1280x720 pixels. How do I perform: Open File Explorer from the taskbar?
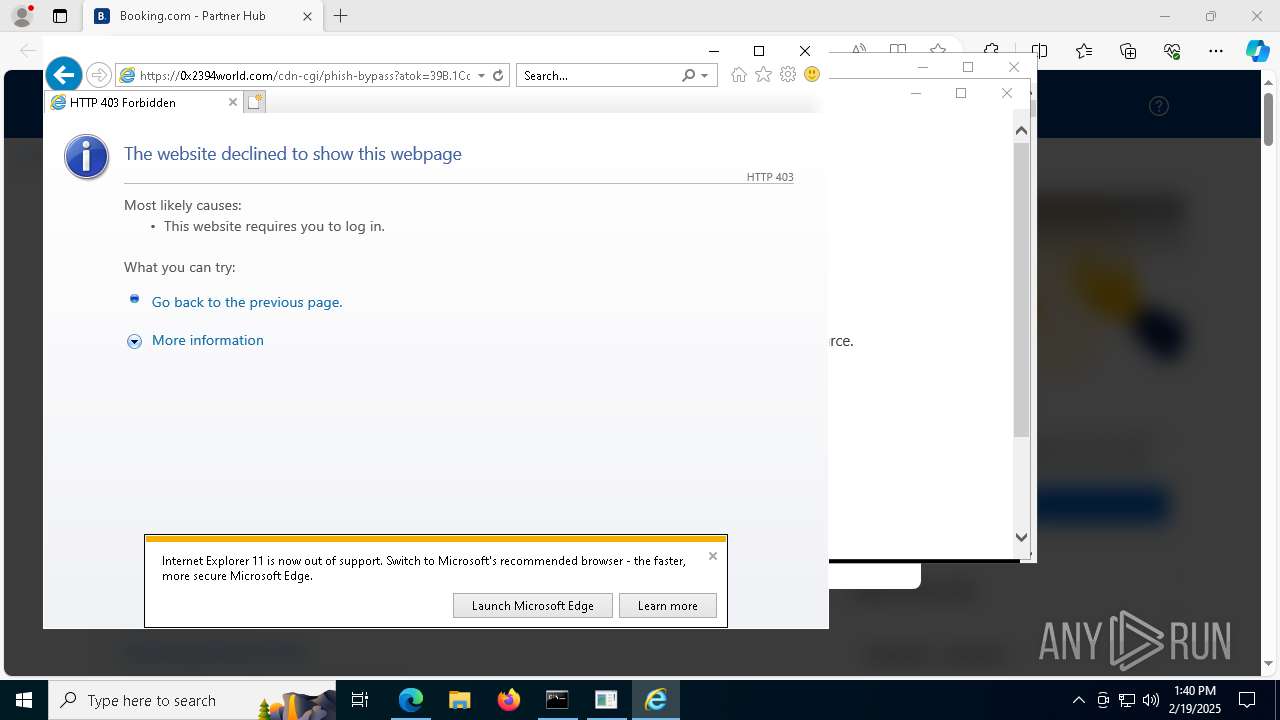[460, 700]
